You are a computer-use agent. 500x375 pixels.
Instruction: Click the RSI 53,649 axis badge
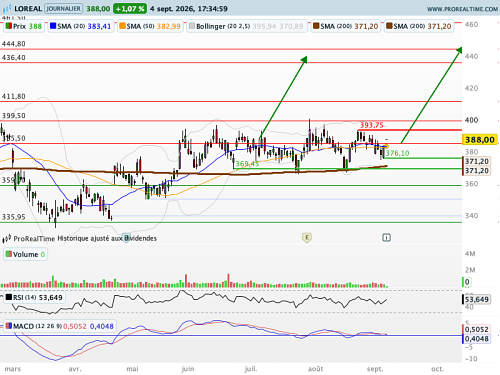477,299
